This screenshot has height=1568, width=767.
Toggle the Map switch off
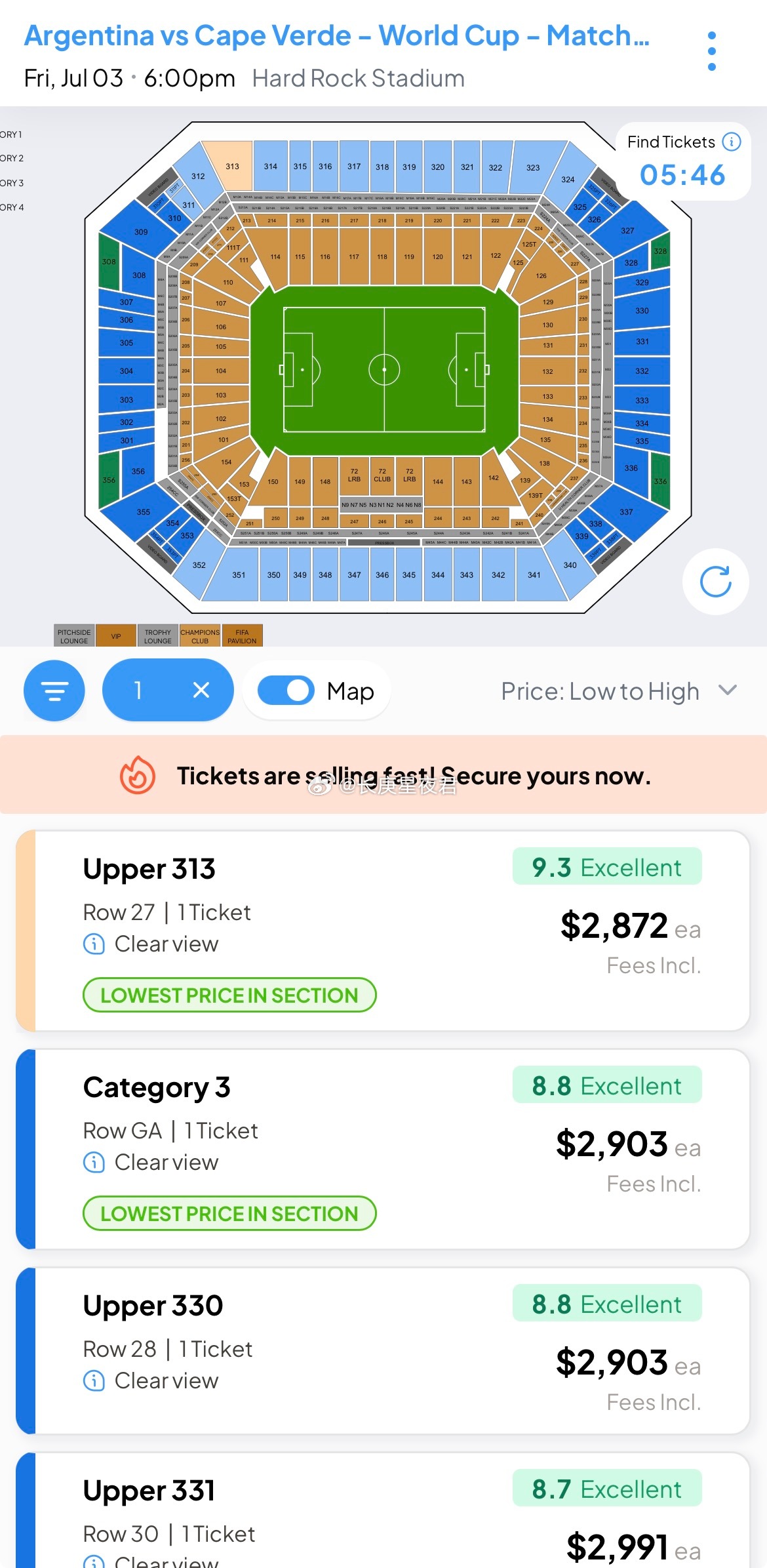tap(286, 691)
